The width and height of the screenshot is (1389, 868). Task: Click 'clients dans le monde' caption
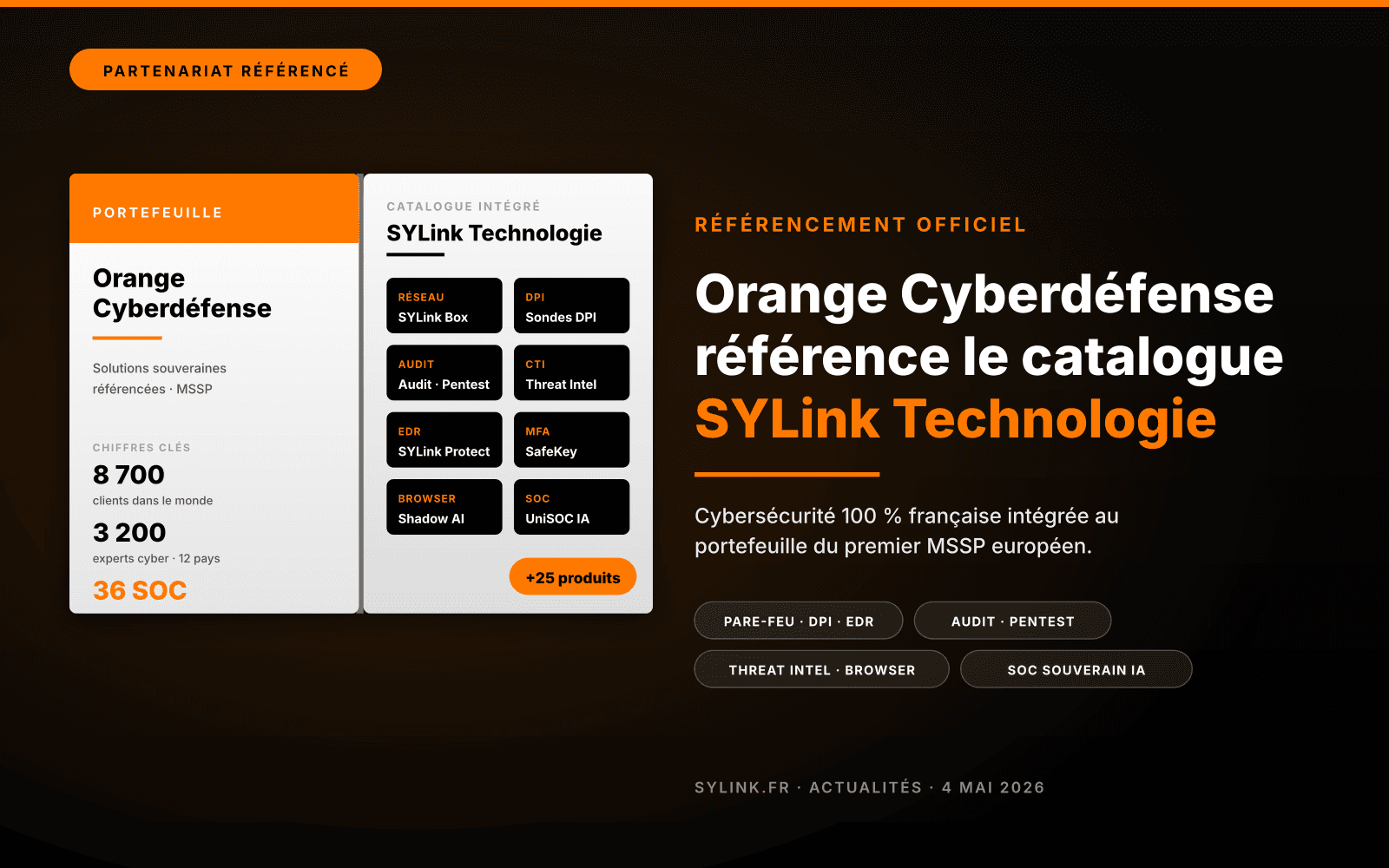(x=153, y=501)
